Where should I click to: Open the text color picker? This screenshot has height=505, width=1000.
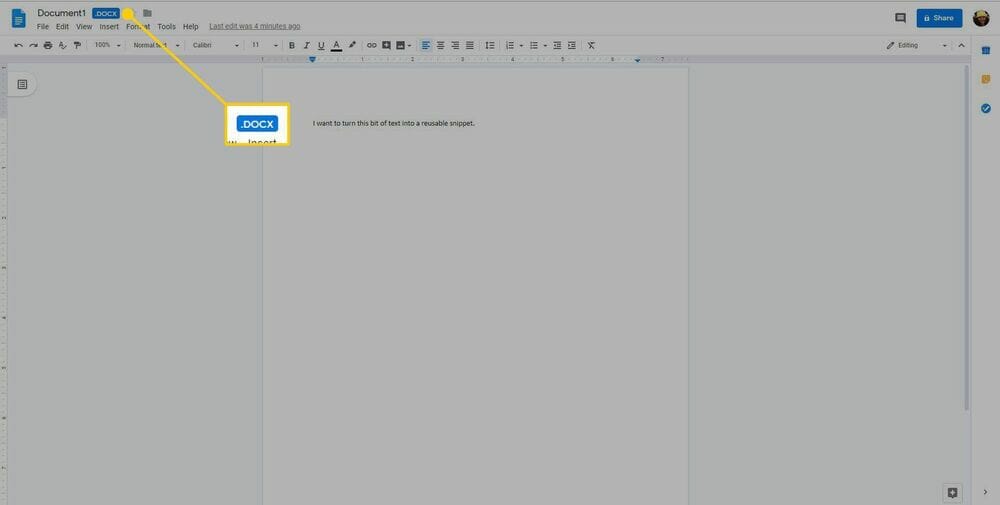[336, 45]
